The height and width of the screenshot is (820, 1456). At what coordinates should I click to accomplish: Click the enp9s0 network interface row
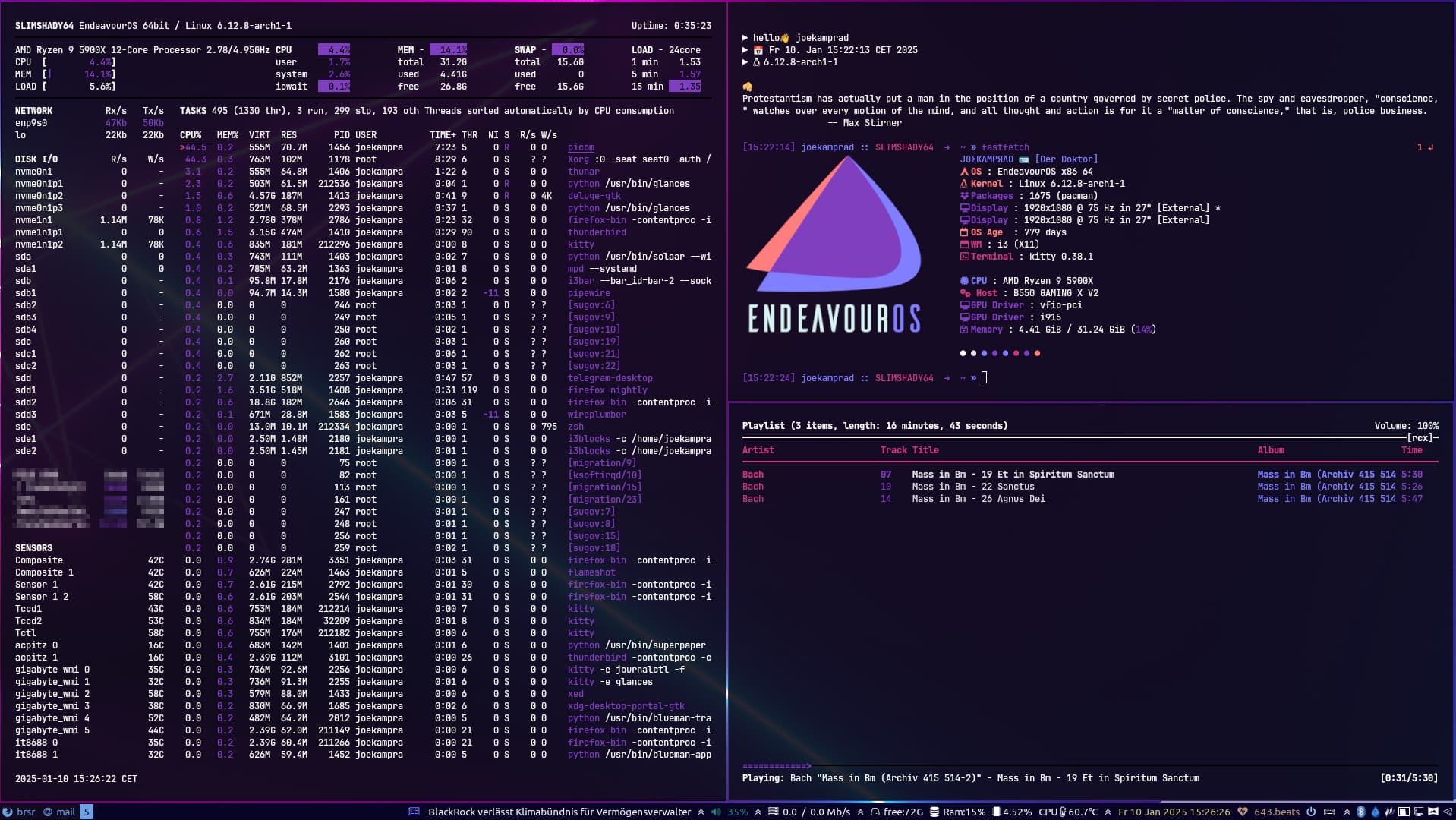[90, 123]
